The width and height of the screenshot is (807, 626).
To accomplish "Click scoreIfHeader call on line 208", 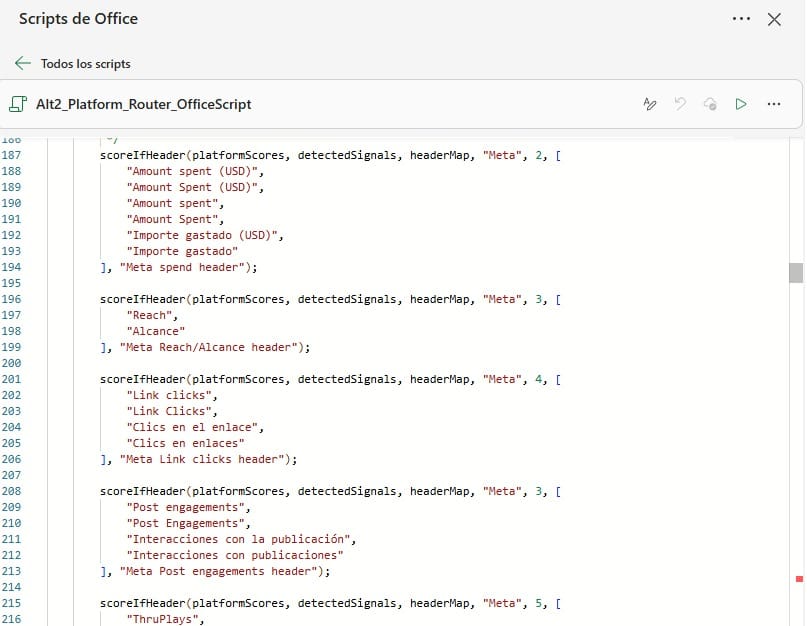I will tap(143, 491).
